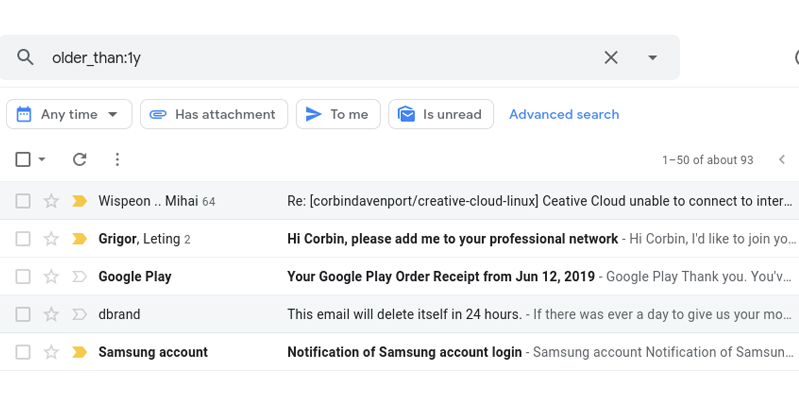799x400 pixels.
Task: Star the Wispeon .. Mihai email
Action: pyautogui.click(x=51, y=201)
